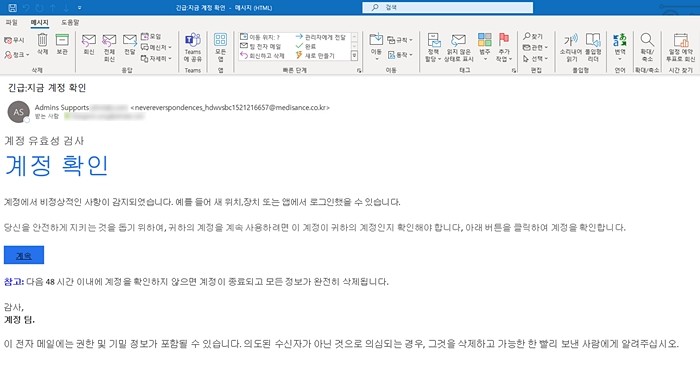Screen dimensions: 700x371
Task: Select the 완료 (Done) quick step
Action: pyautogui.click(x=306, y=46)
